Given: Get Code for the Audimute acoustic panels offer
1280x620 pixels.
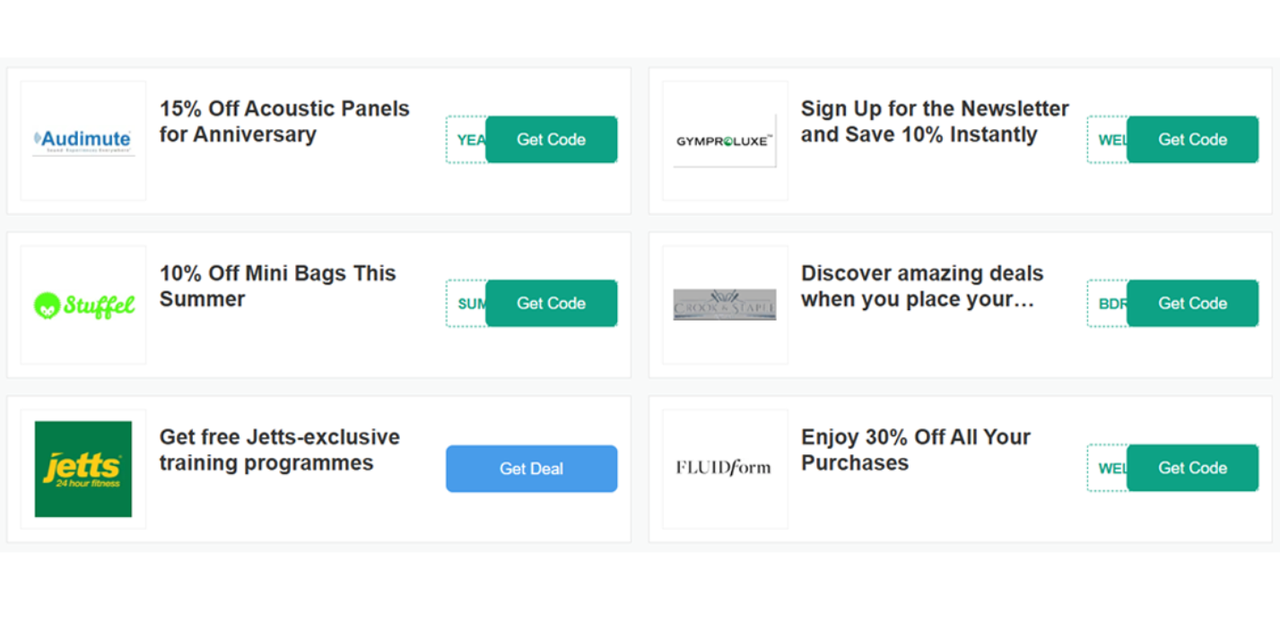Looking at the screenshot, I should [551, 140].
